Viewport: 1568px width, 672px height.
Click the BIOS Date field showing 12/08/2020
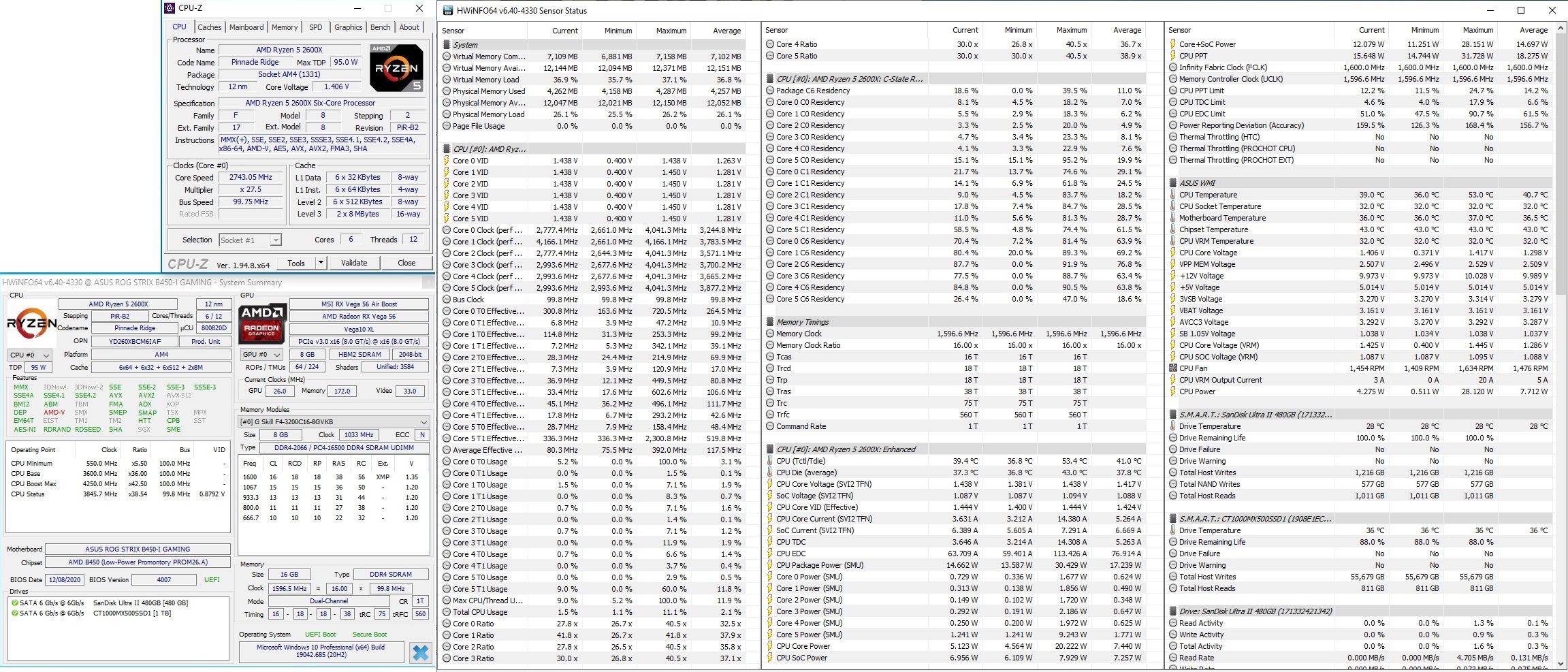[65, 580]
